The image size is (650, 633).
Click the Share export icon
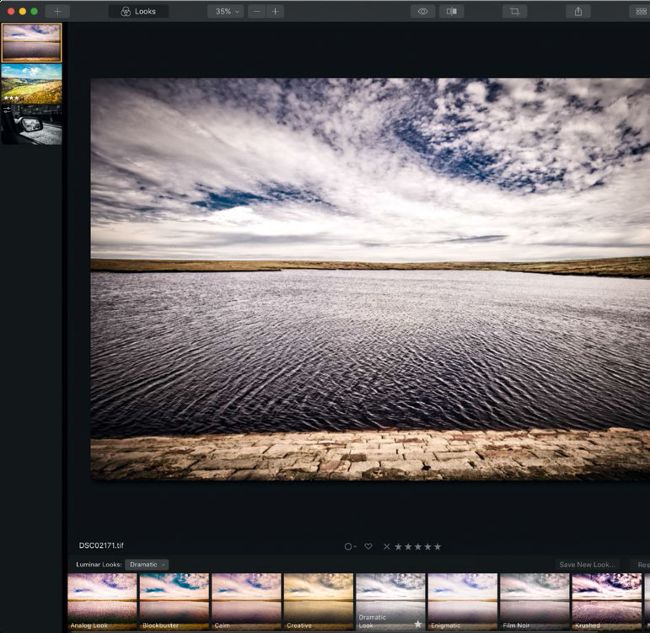(578, 11)
